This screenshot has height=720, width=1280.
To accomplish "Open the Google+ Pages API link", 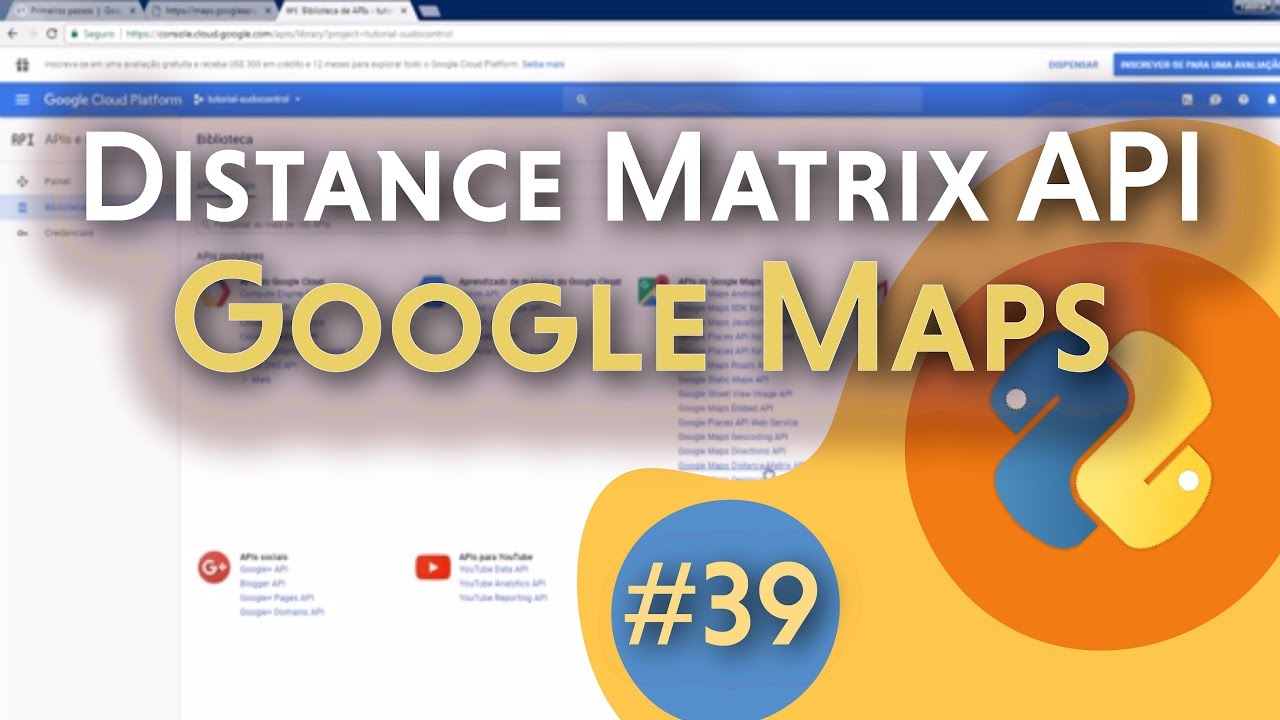I will point(276,597).
